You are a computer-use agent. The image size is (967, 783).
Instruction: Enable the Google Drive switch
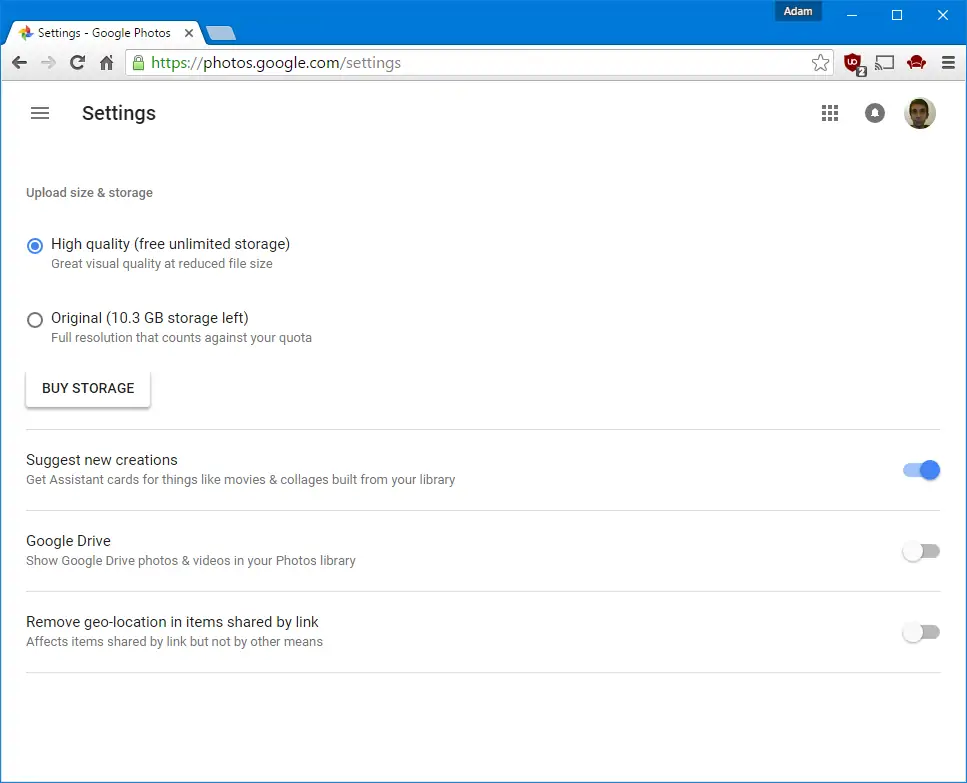(921, 551)
